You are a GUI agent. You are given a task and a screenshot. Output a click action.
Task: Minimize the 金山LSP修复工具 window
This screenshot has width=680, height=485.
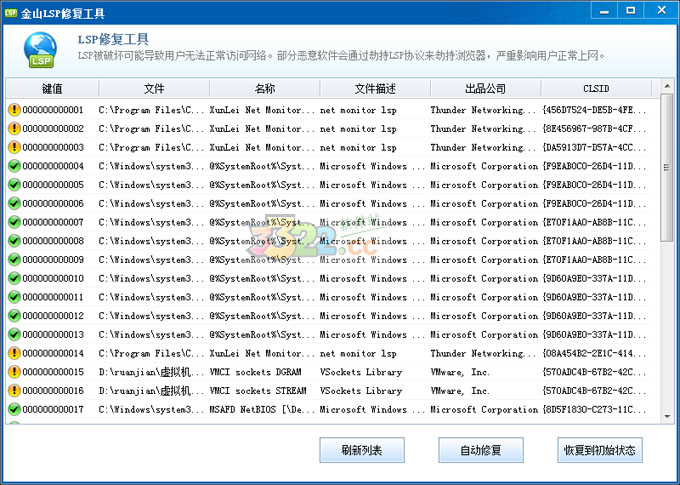(604, 10)
